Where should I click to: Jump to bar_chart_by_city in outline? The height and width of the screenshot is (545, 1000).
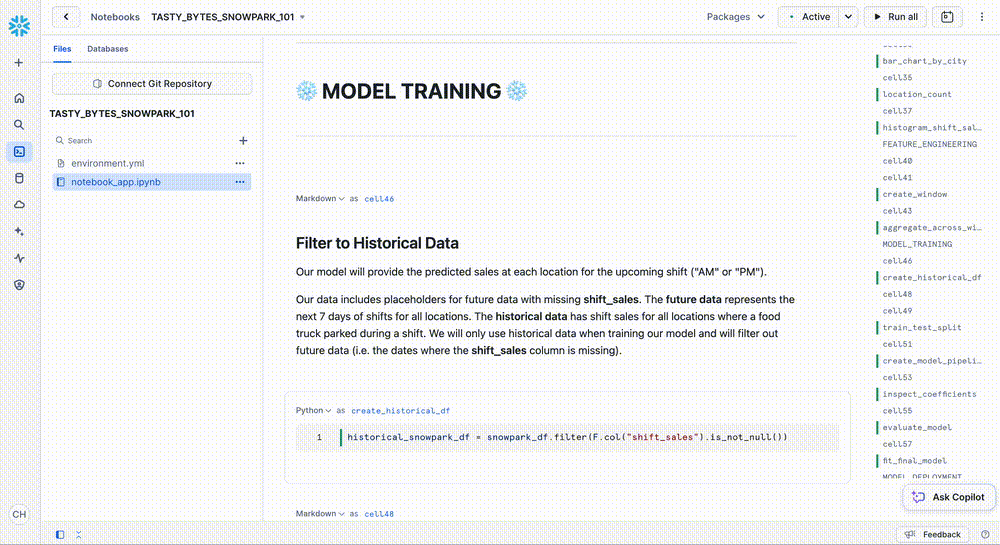coord(924,61)
